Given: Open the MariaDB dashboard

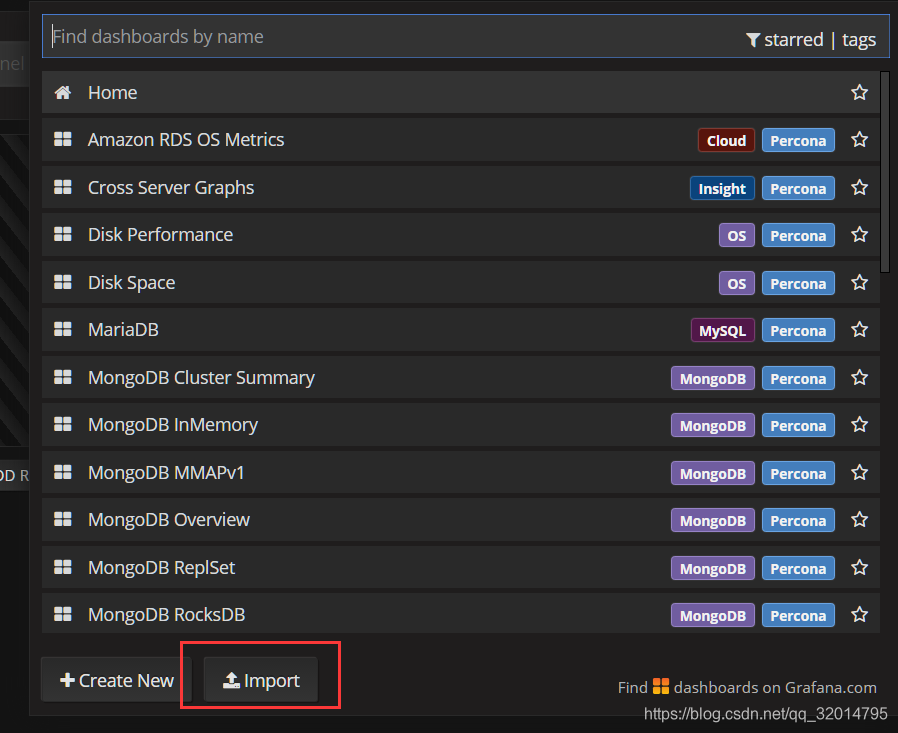Looking at the screenshot, I should (460, 330).
